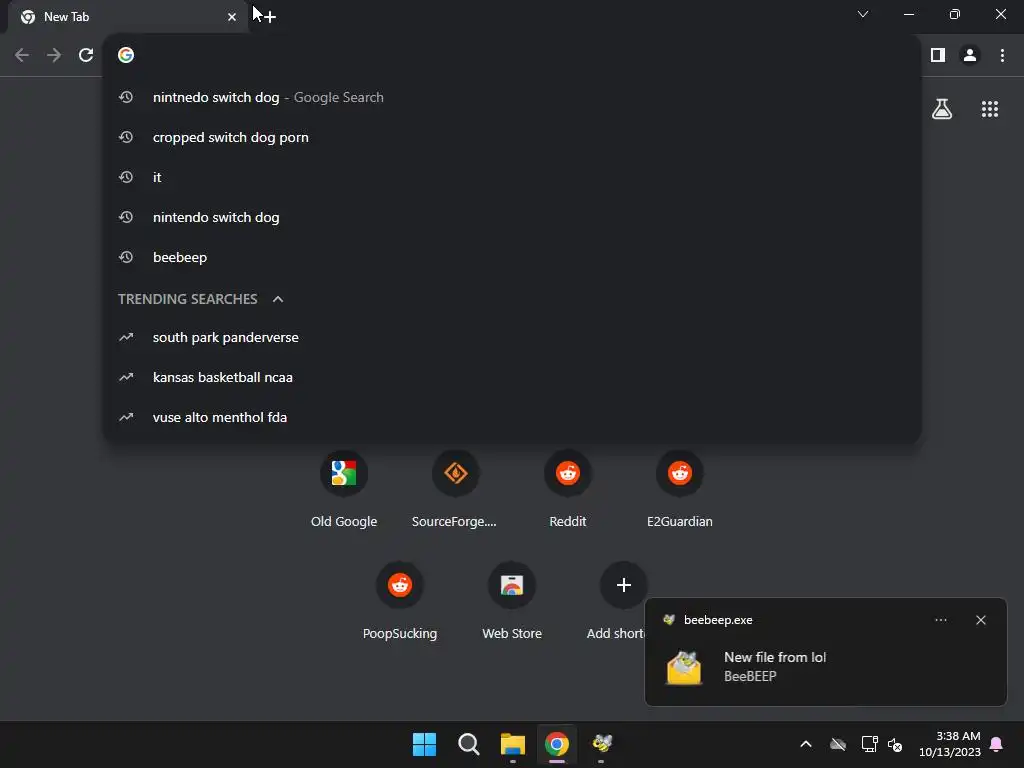Open BeeBEEP from the taskbar
Image resolution: width=1024 pixels, height=768 pixels.
click(601, 744)
